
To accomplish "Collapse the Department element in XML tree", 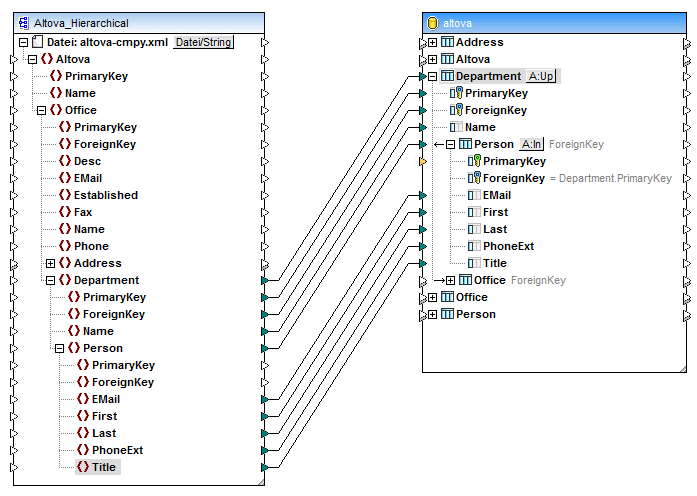I will pyautogui.click(x=51, y=280).
